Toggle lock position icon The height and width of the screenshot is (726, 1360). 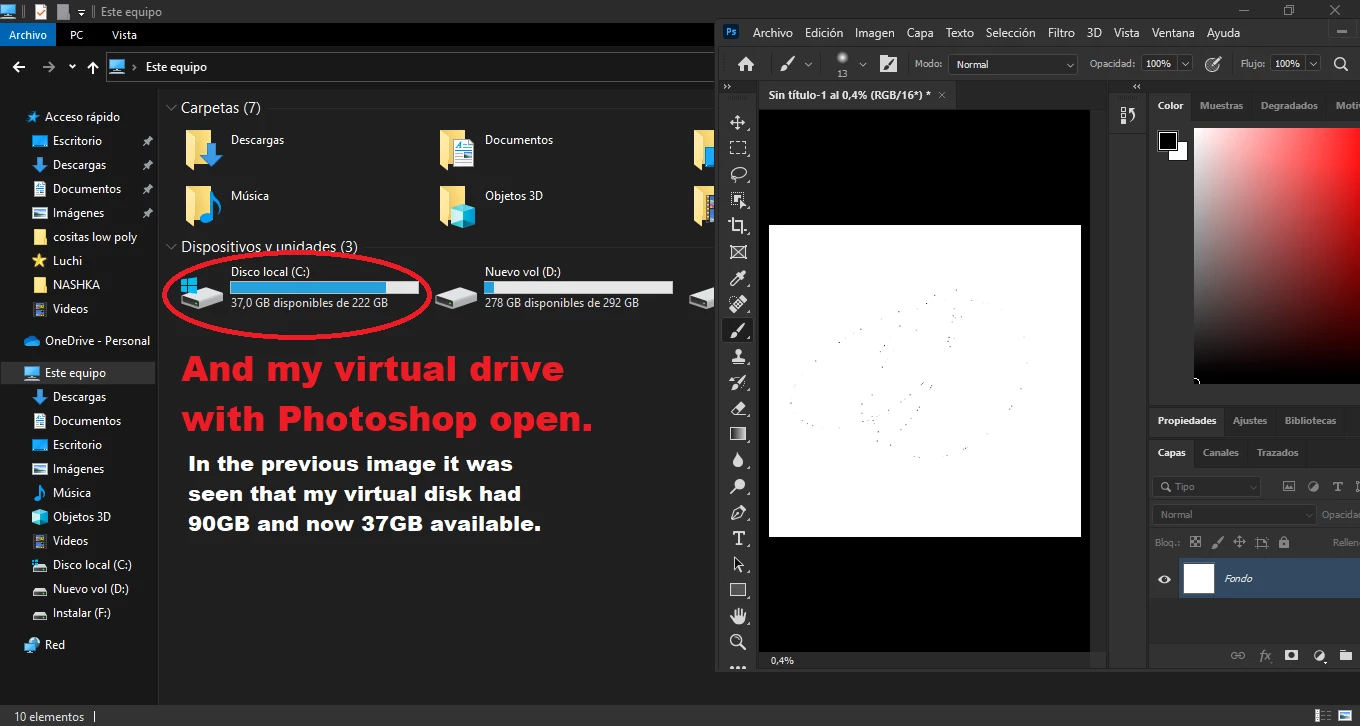[1239, 542]
